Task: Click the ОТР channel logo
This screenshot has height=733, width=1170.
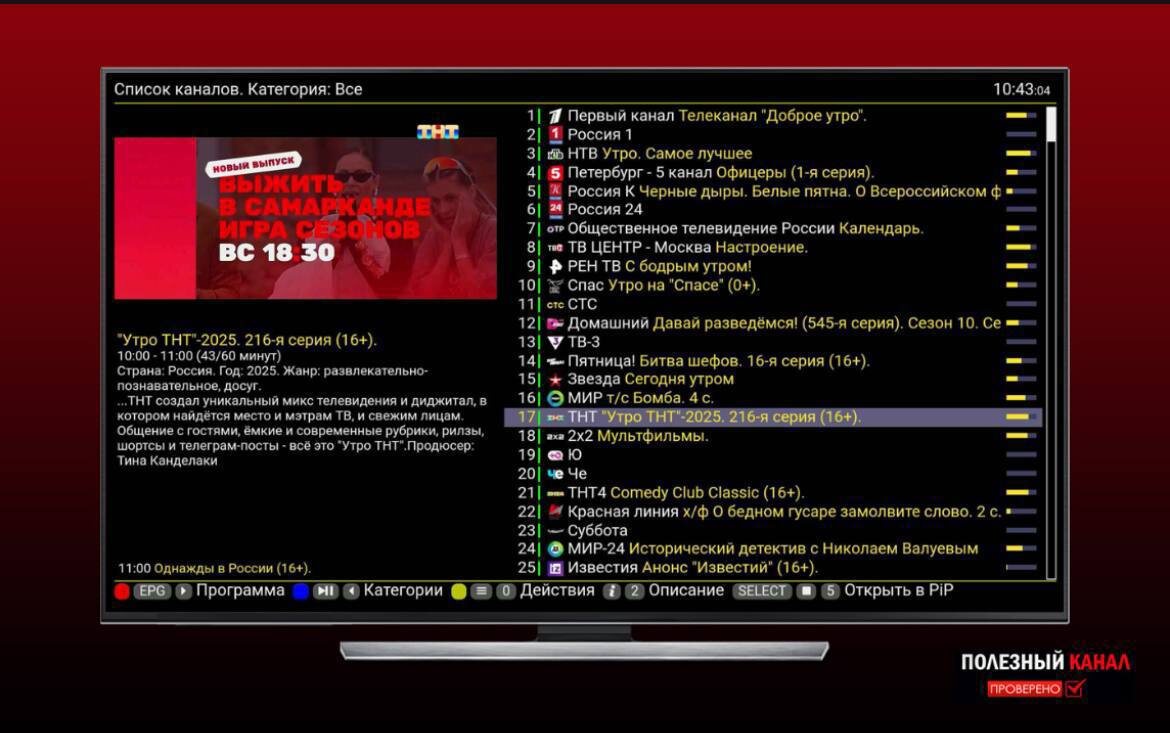Action: tap(555, 228)
